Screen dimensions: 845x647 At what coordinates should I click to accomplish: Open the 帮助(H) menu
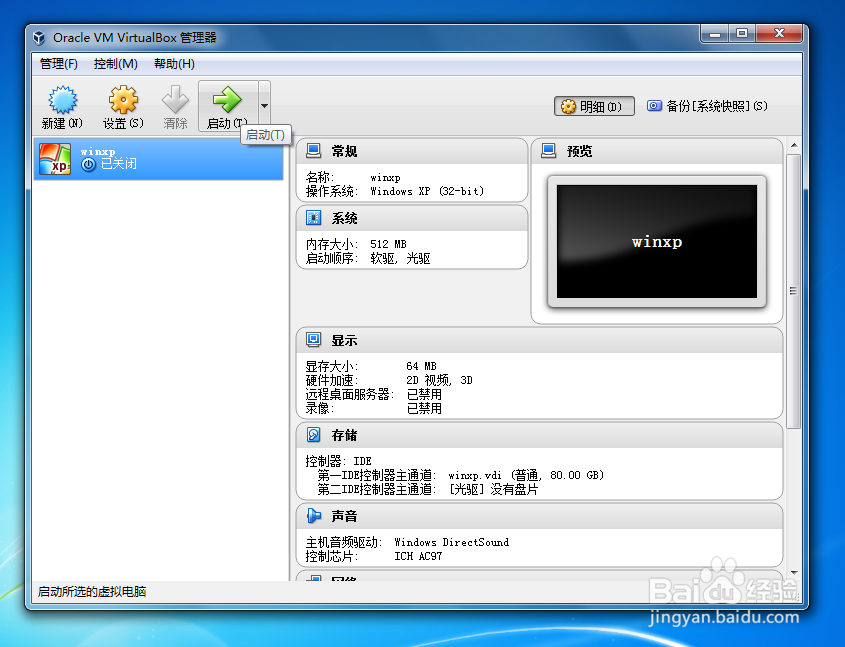(174, 64)
